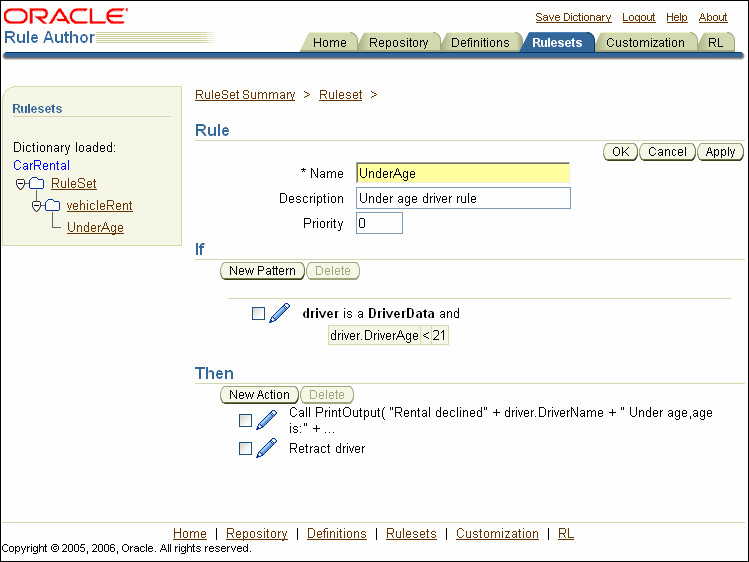Check the driver is a DriverData pattern checkbox
The width and height of the screenshot is (749, 562).
coord(258,314)
